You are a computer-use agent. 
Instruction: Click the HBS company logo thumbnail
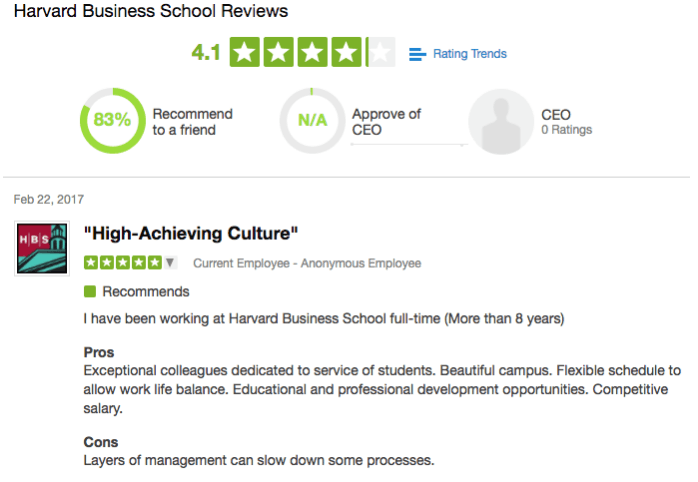(x=43, y=248)
